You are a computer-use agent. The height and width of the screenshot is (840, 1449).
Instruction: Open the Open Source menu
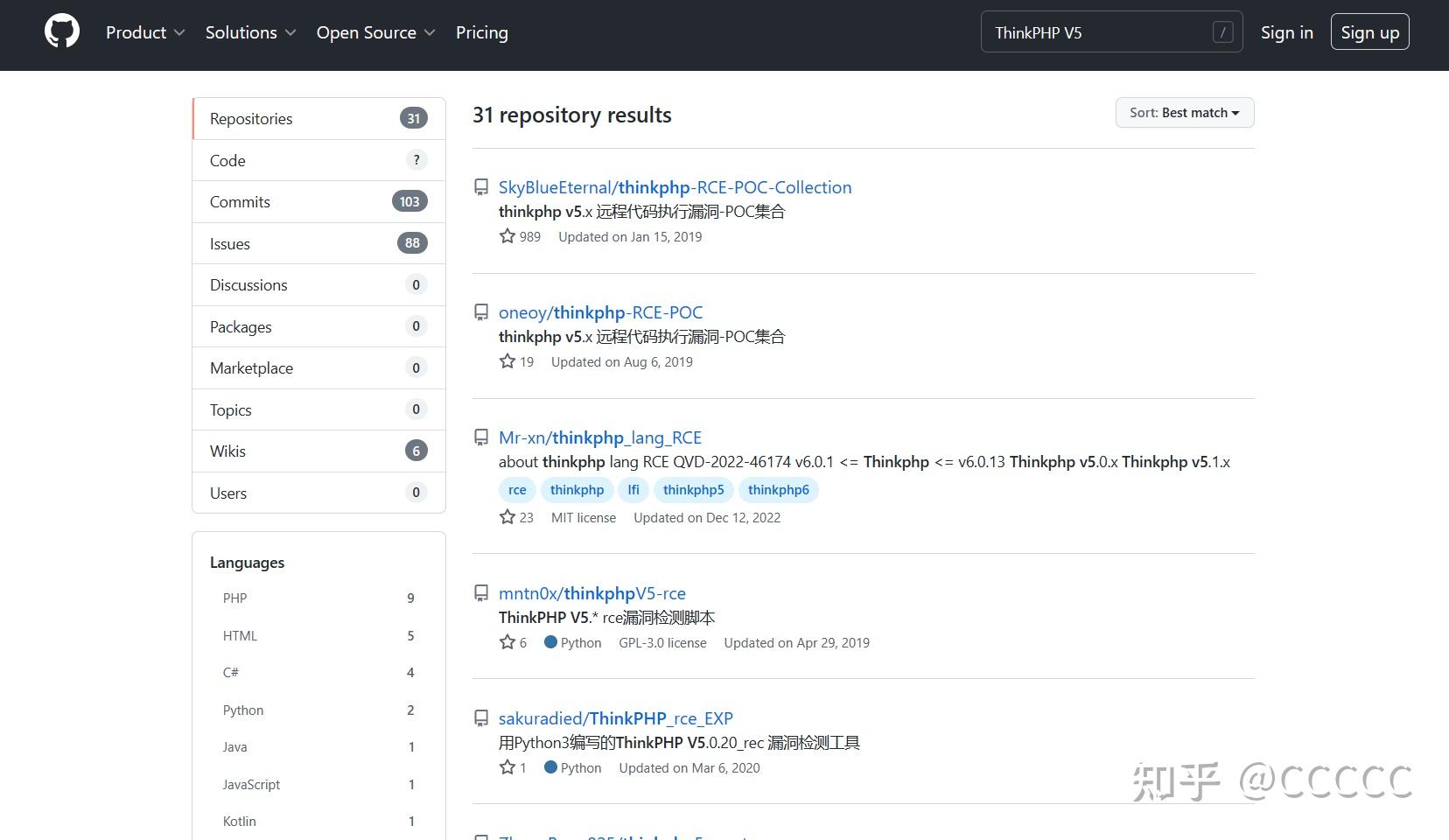(x=375, y=32)
